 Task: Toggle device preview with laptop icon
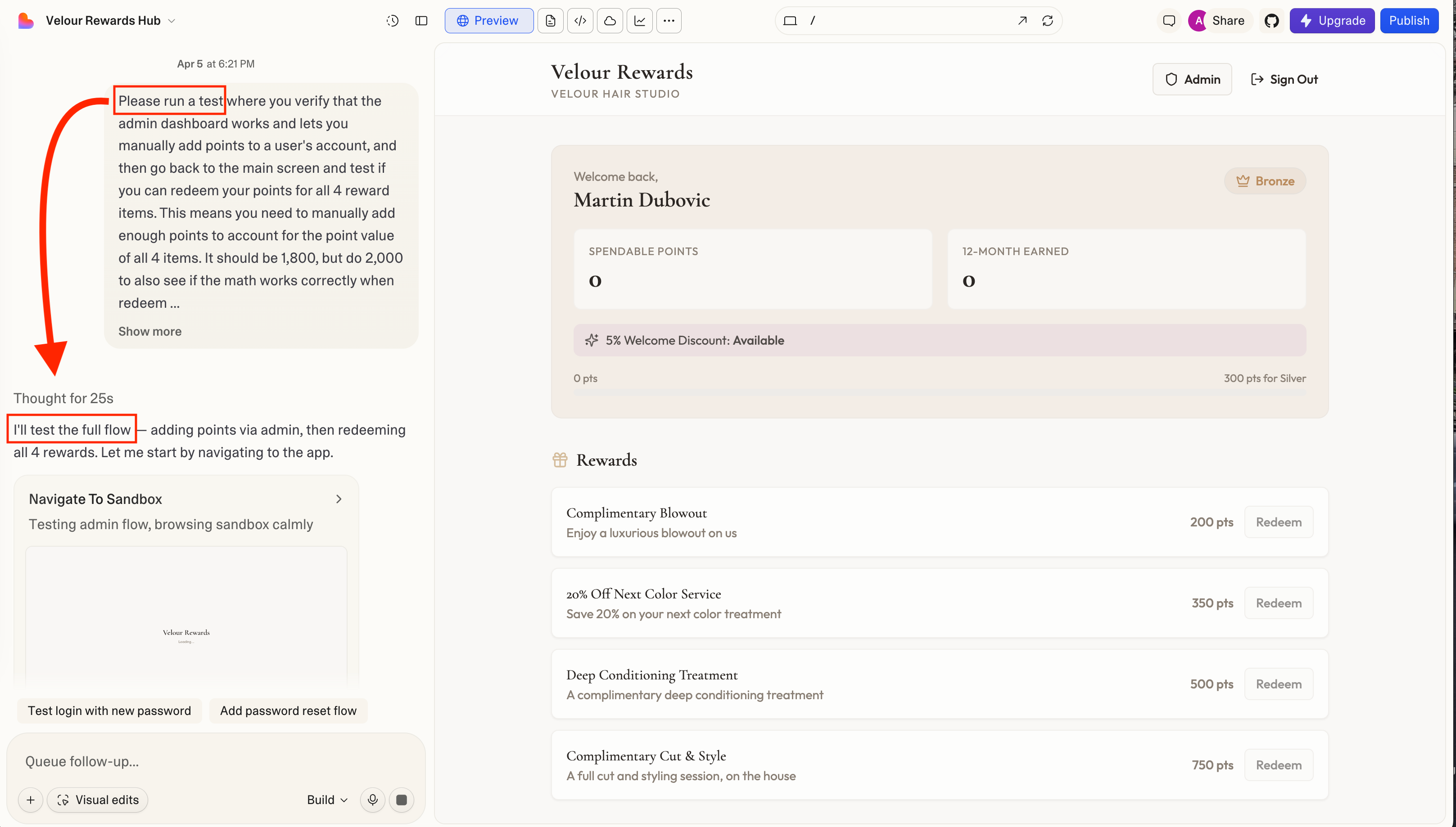coord(789,20)
